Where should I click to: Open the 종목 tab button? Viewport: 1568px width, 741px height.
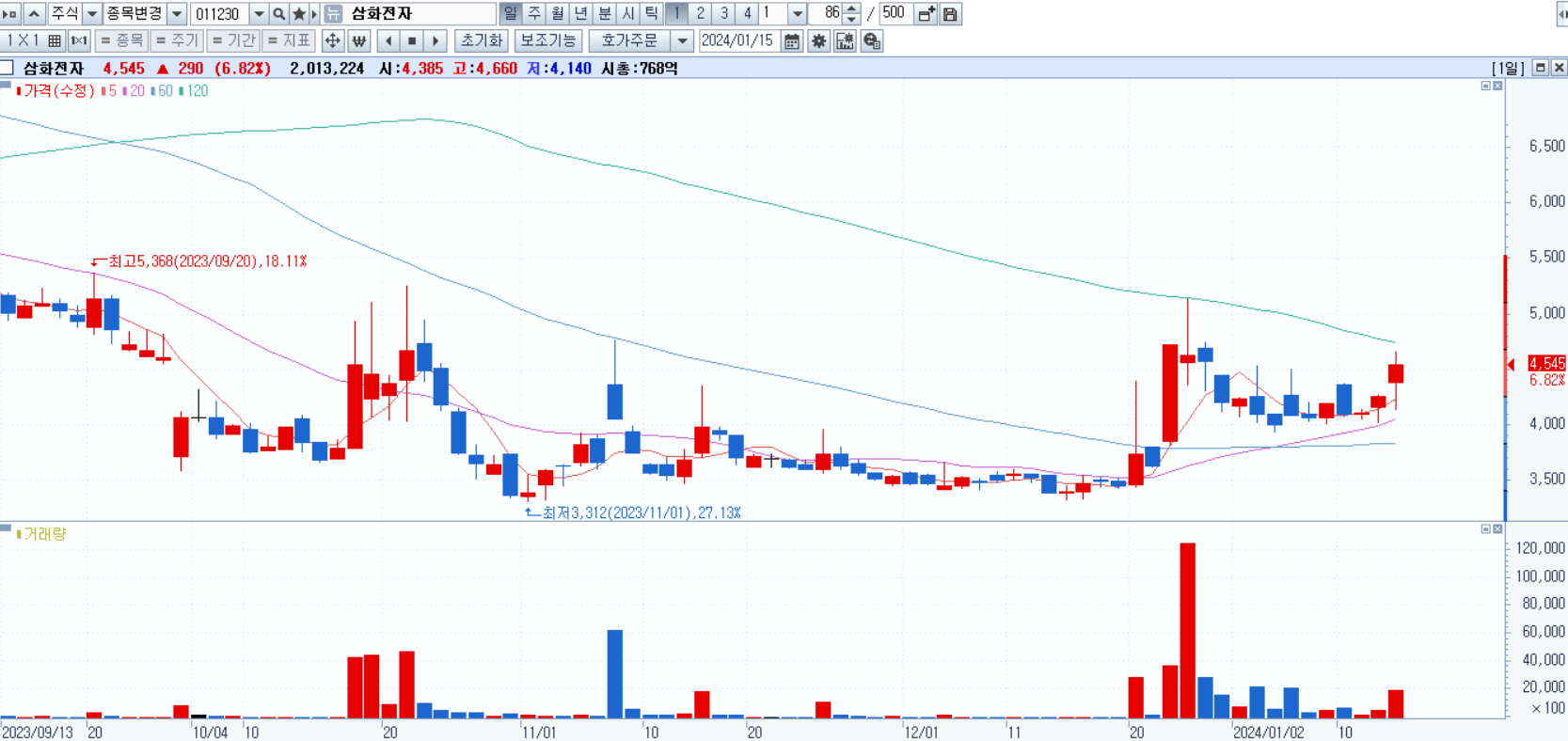[121, 40]
